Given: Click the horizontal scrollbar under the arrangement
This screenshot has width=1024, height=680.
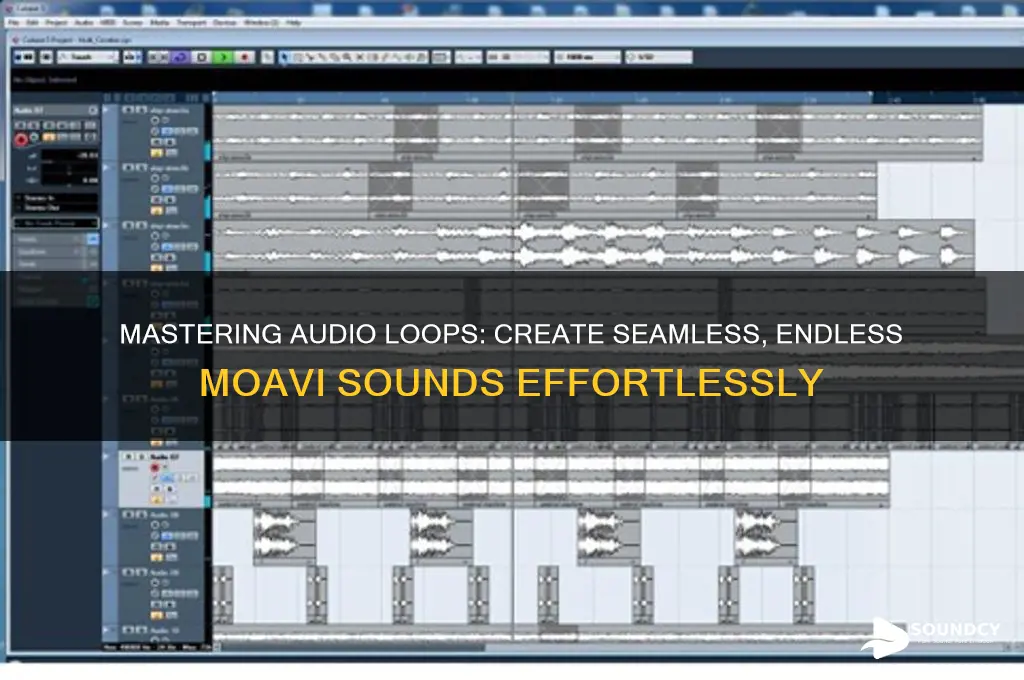Looking at the screenshot, I should [353, 647].
